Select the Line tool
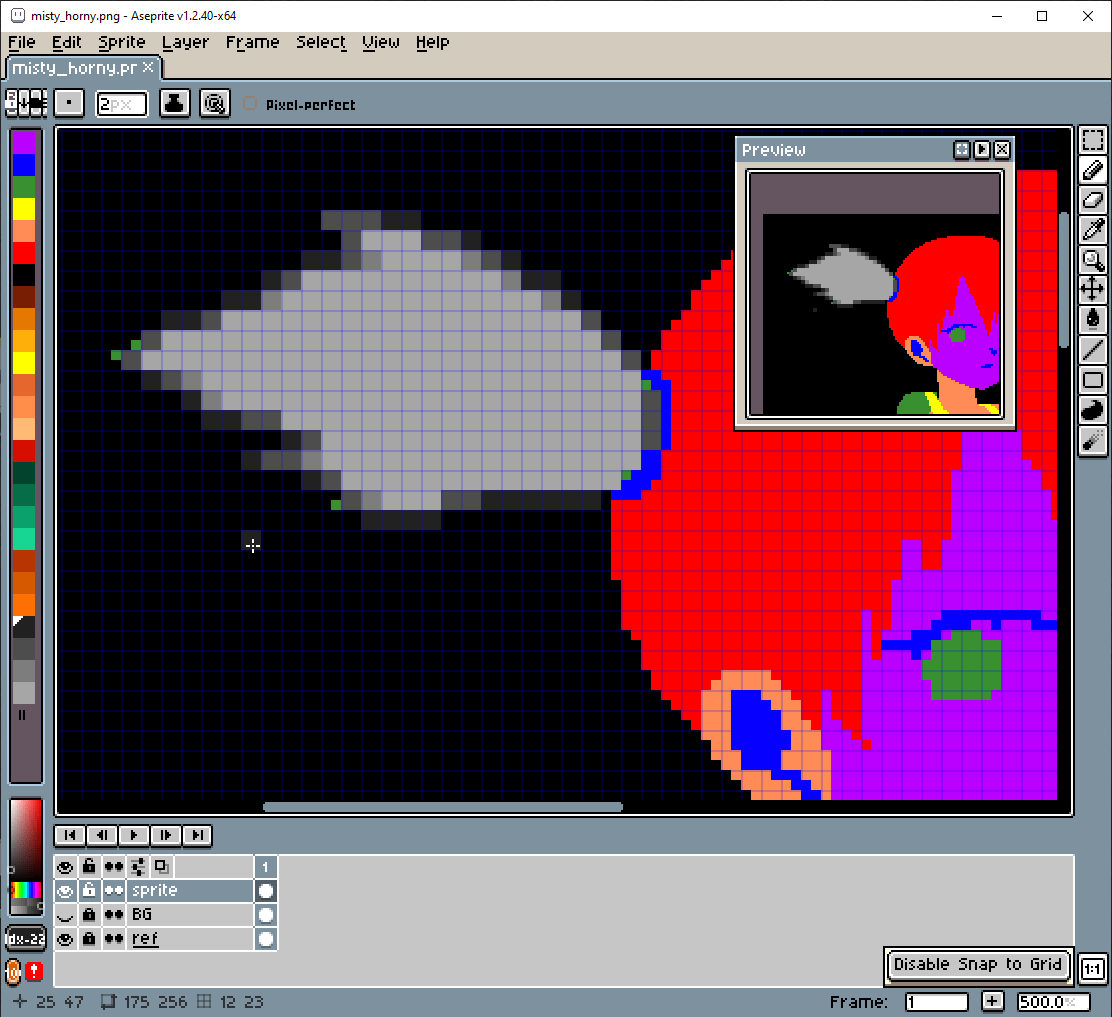Image resolution: width=1112 pixels, height=1017 pixels. (1092, 350)
